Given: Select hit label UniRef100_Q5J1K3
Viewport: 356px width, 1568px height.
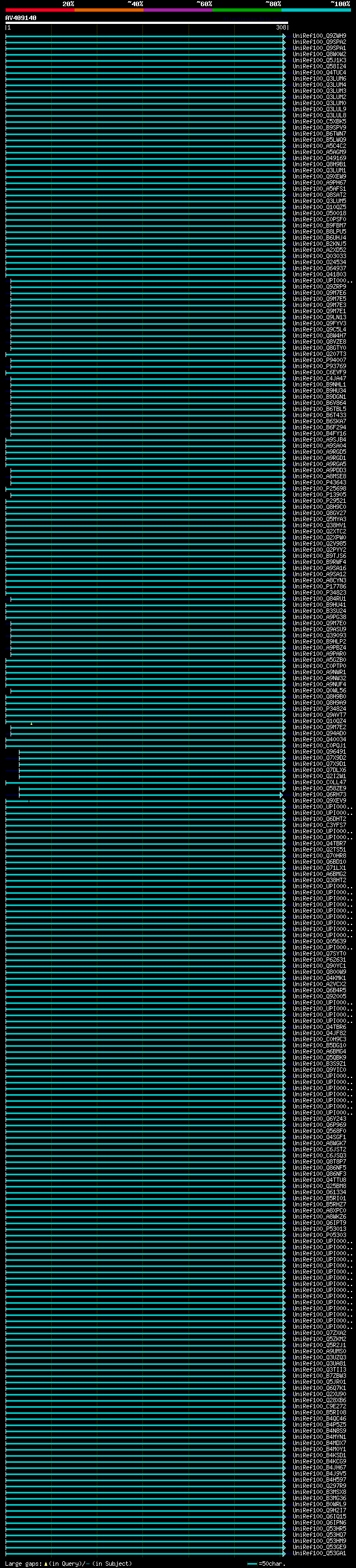Looking at the screenshot, I should (319, 60).
